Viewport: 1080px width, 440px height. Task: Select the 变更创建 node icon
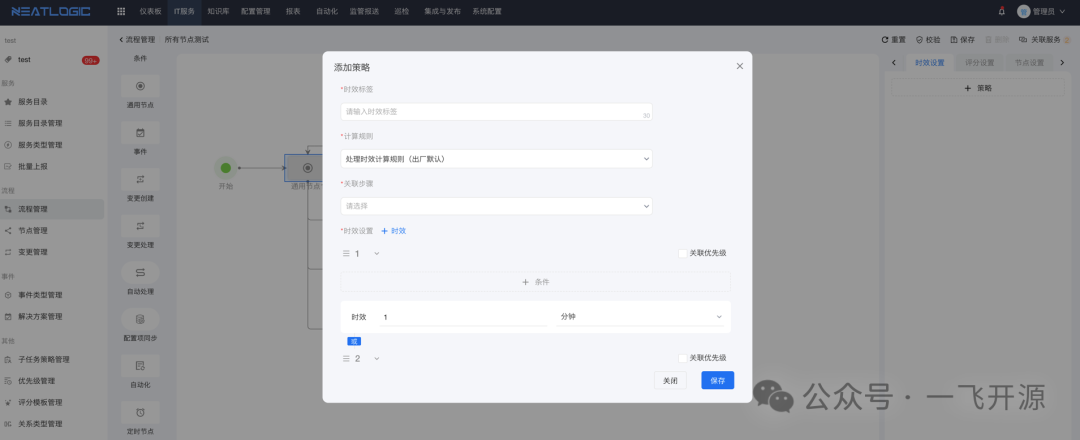(141, 179)
